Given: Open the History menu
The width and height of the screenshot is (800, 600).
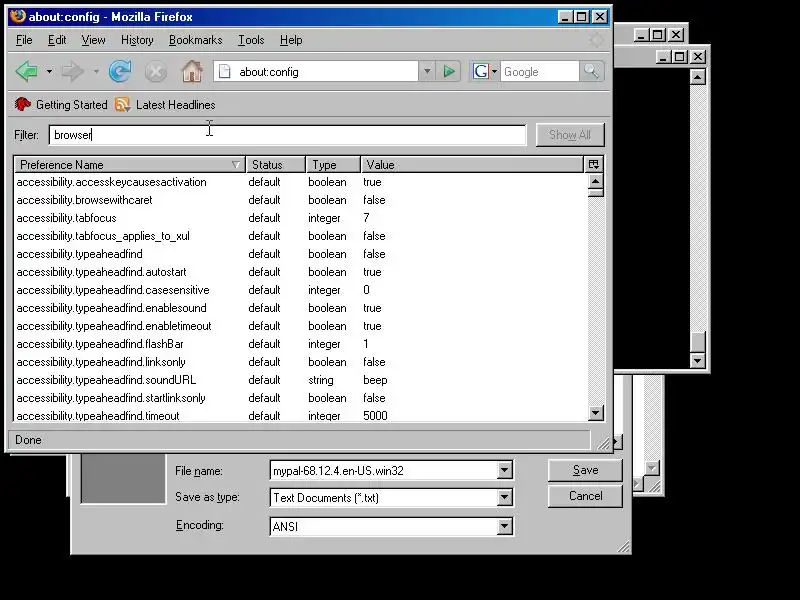Looking at the screenshot, I should [x=137, y=40].
